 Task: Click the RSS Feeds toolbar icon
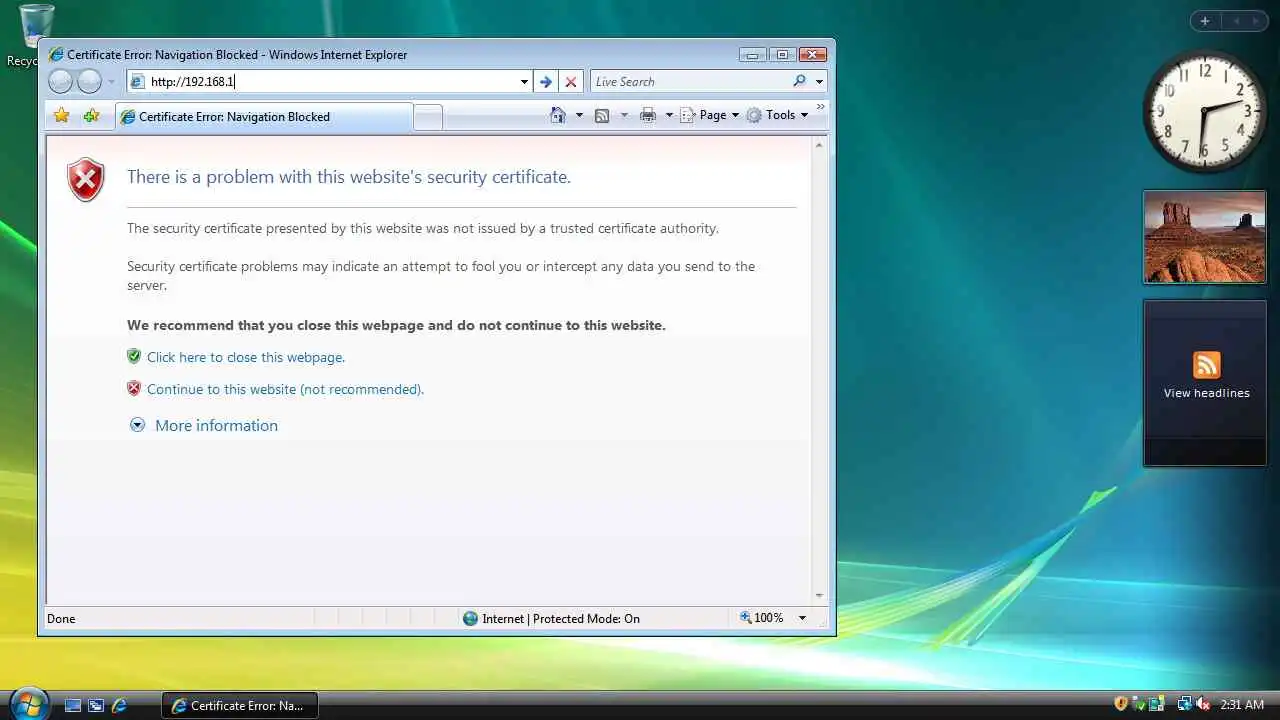602,115
